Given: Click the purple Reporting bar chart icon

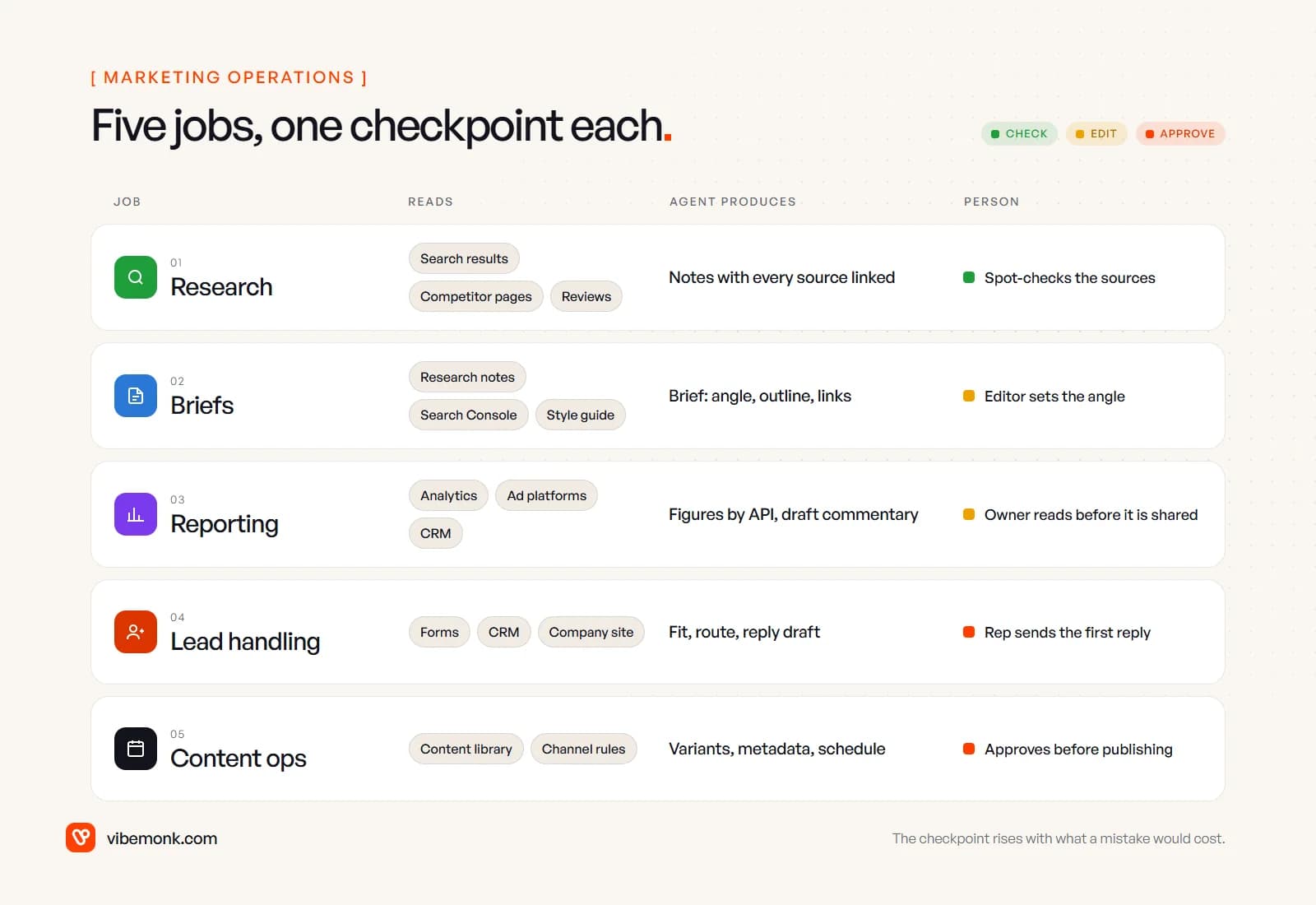Looking at the screenshot, I should point(136,514).
